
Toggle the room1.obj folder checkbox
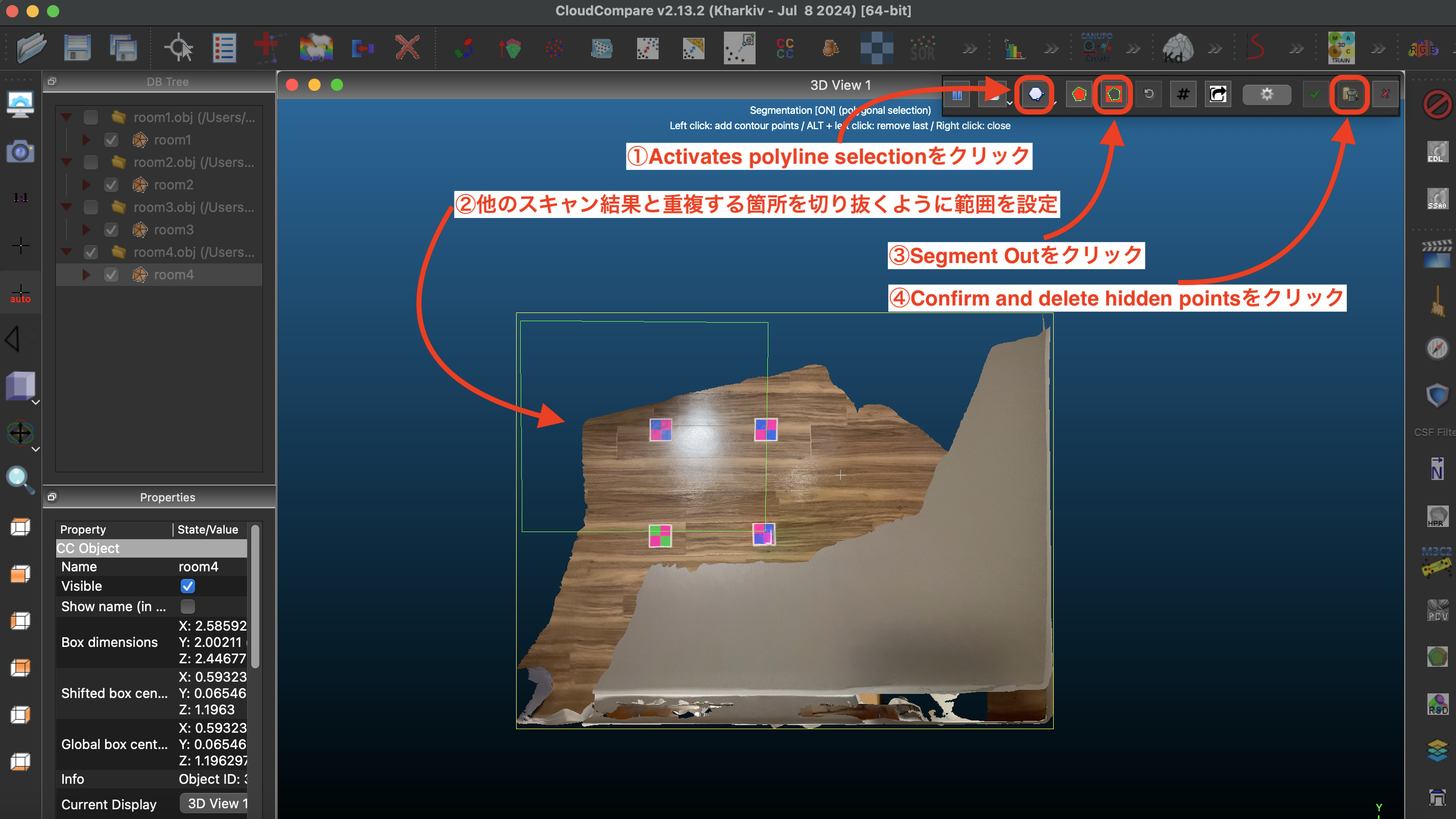[x=90, y=117]
